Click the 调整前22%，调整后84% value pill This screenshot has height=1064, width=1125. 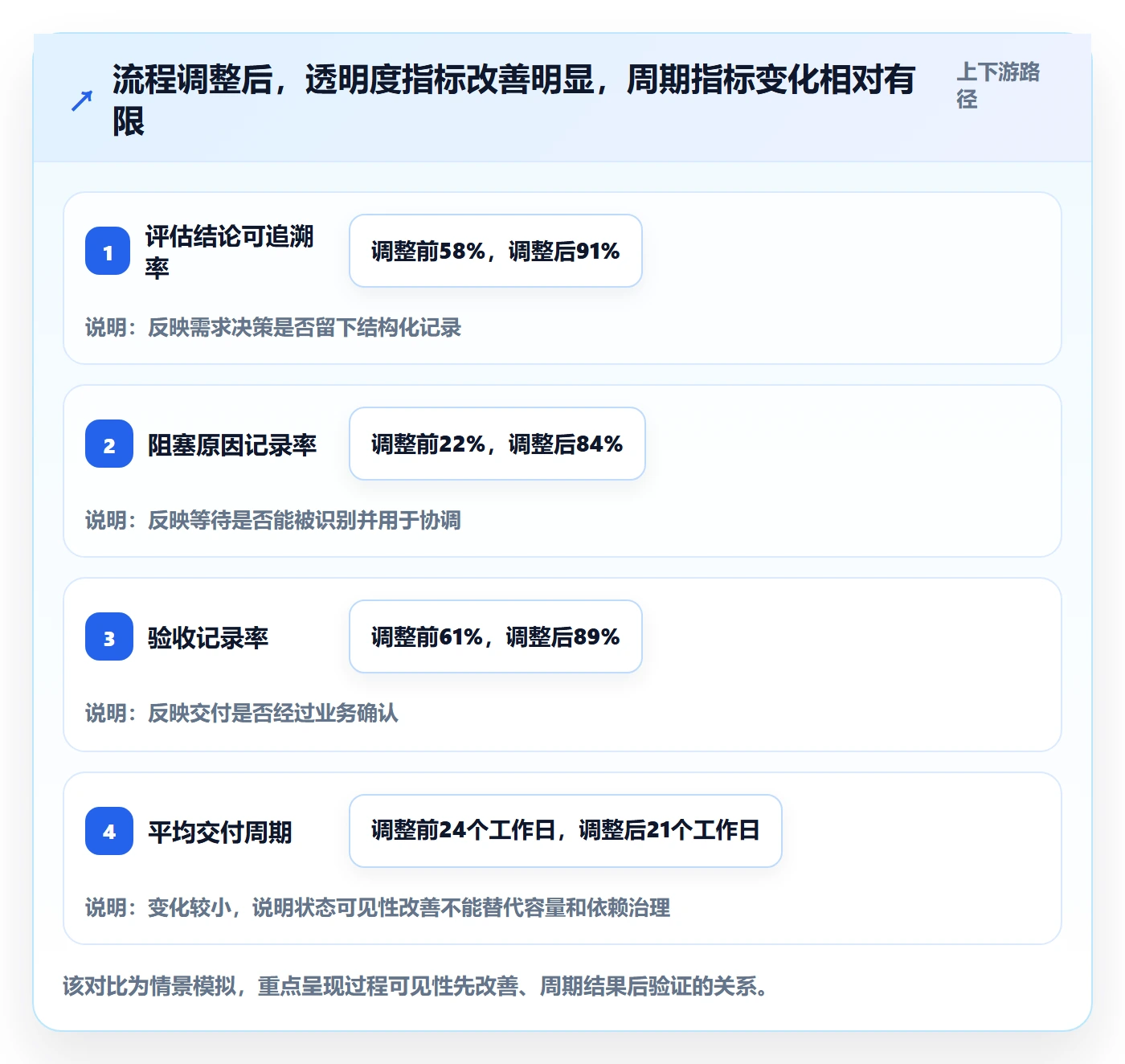[497, 444]
